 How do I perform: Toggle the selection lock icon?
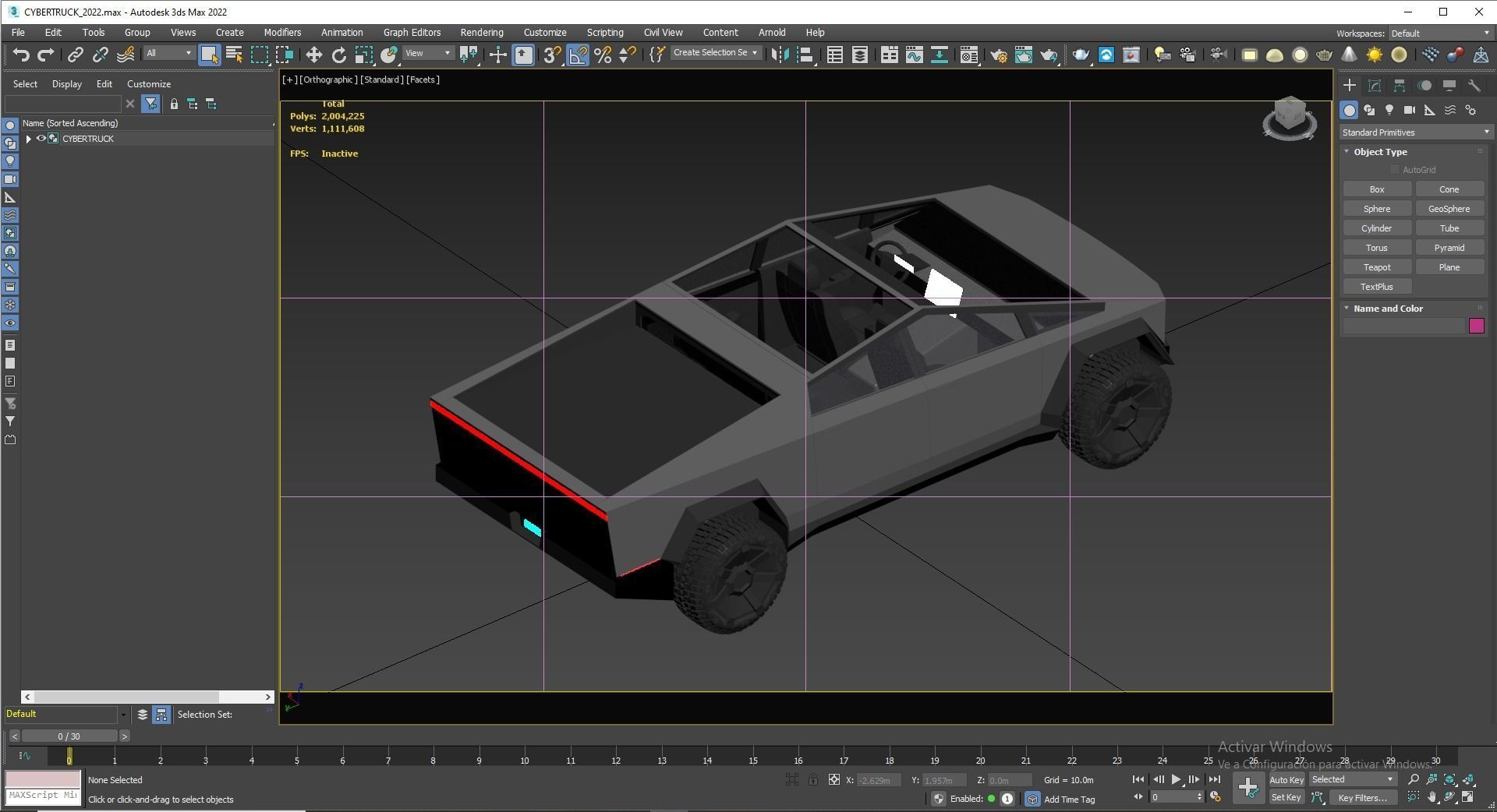[x=813, y=780]
